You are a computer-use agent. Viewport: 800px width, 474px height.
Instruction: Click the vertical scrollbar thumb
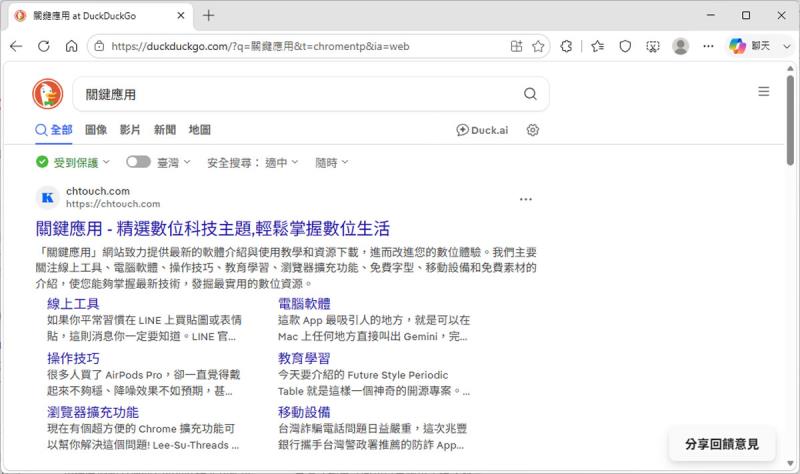click(x=790, y=120)
